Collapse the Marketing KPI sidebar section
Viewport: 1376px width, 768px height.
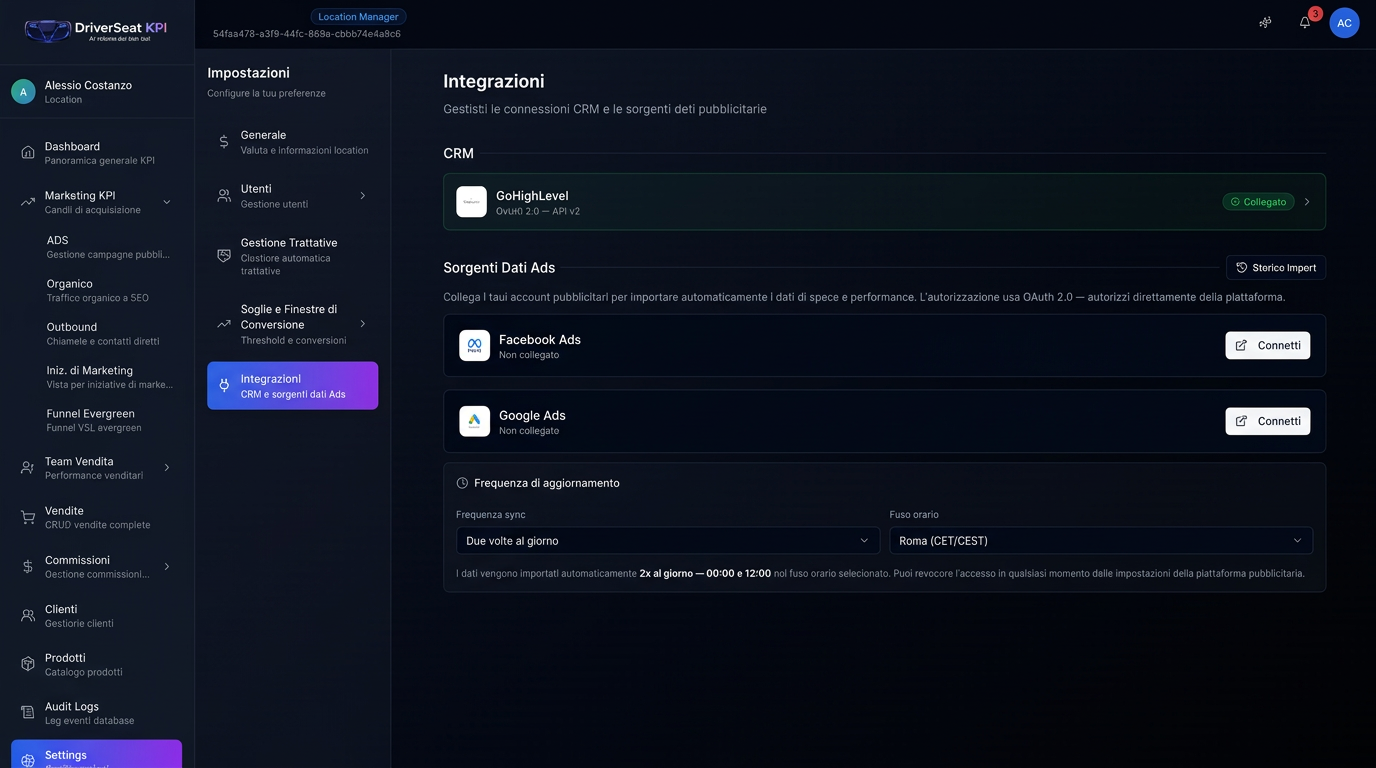[167, 202]
